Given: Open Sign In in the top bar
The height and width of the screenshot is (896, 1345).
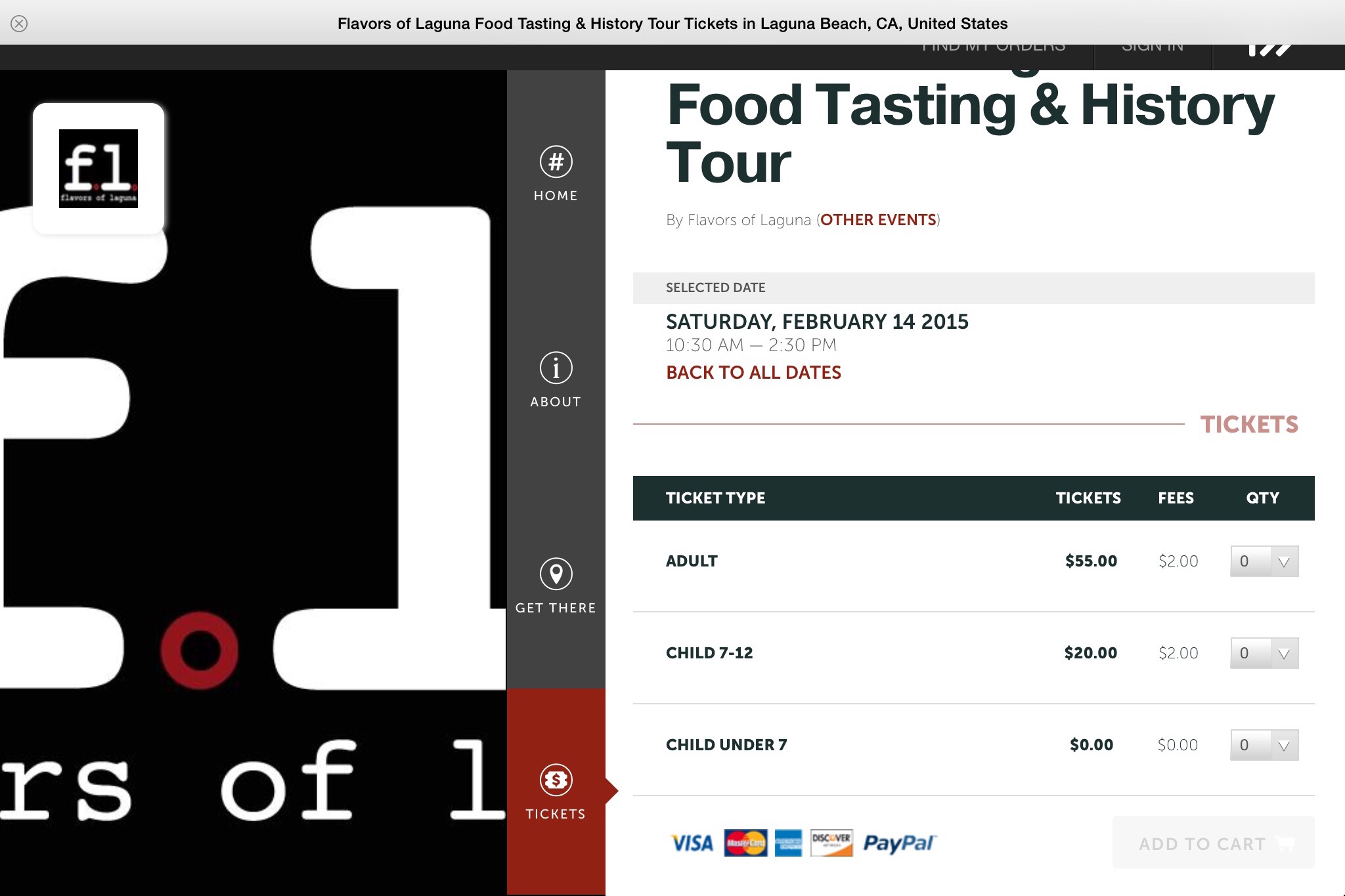Looking at the screenshot, I should pos(1153,49).
